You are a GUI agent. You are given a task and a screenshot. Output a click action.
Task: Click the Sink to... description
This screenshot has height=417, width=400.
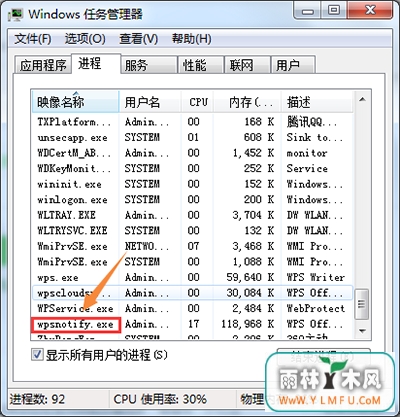point(314,138)
